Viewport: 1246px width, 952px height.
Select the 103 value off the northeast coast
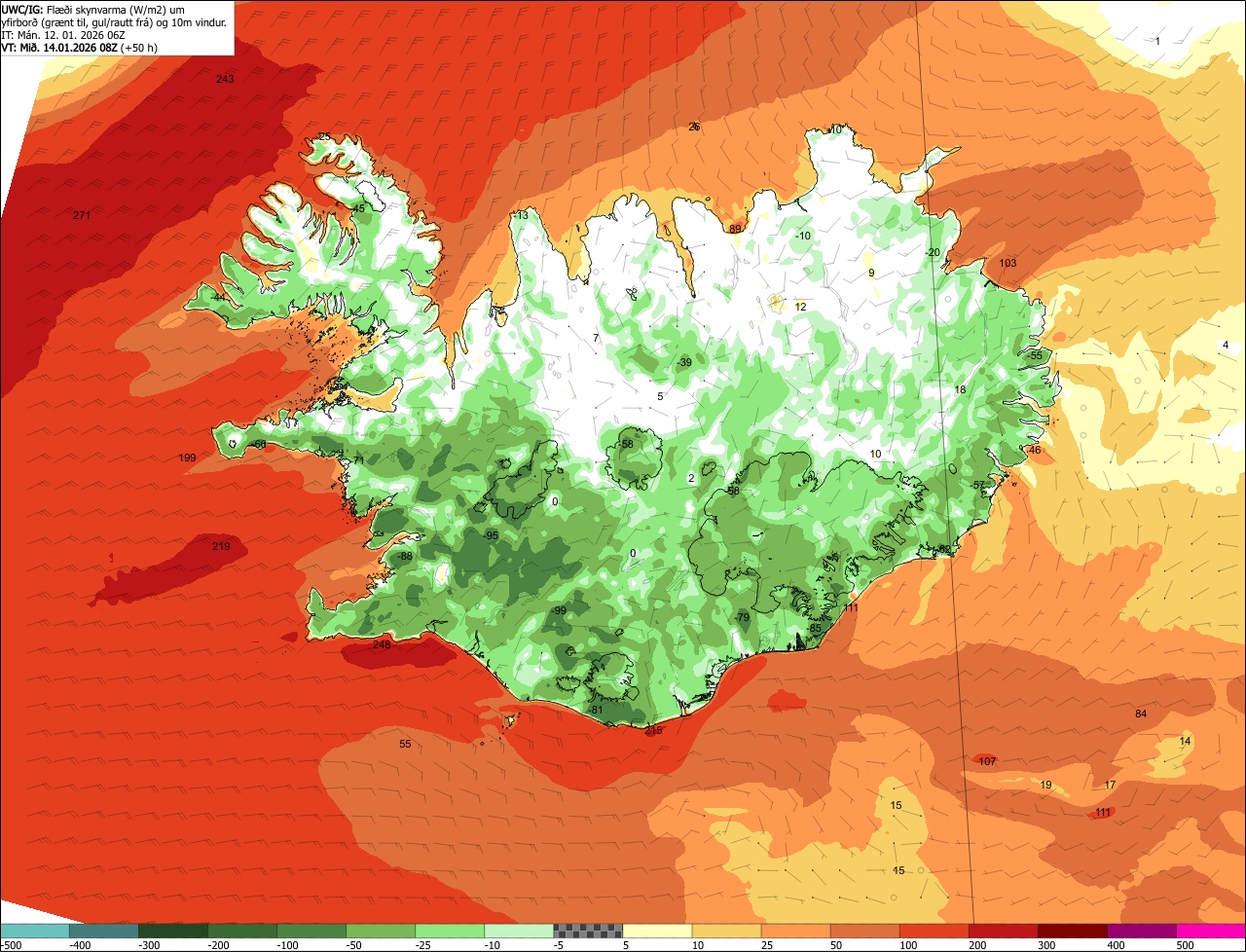click(x=1008, y=264)
